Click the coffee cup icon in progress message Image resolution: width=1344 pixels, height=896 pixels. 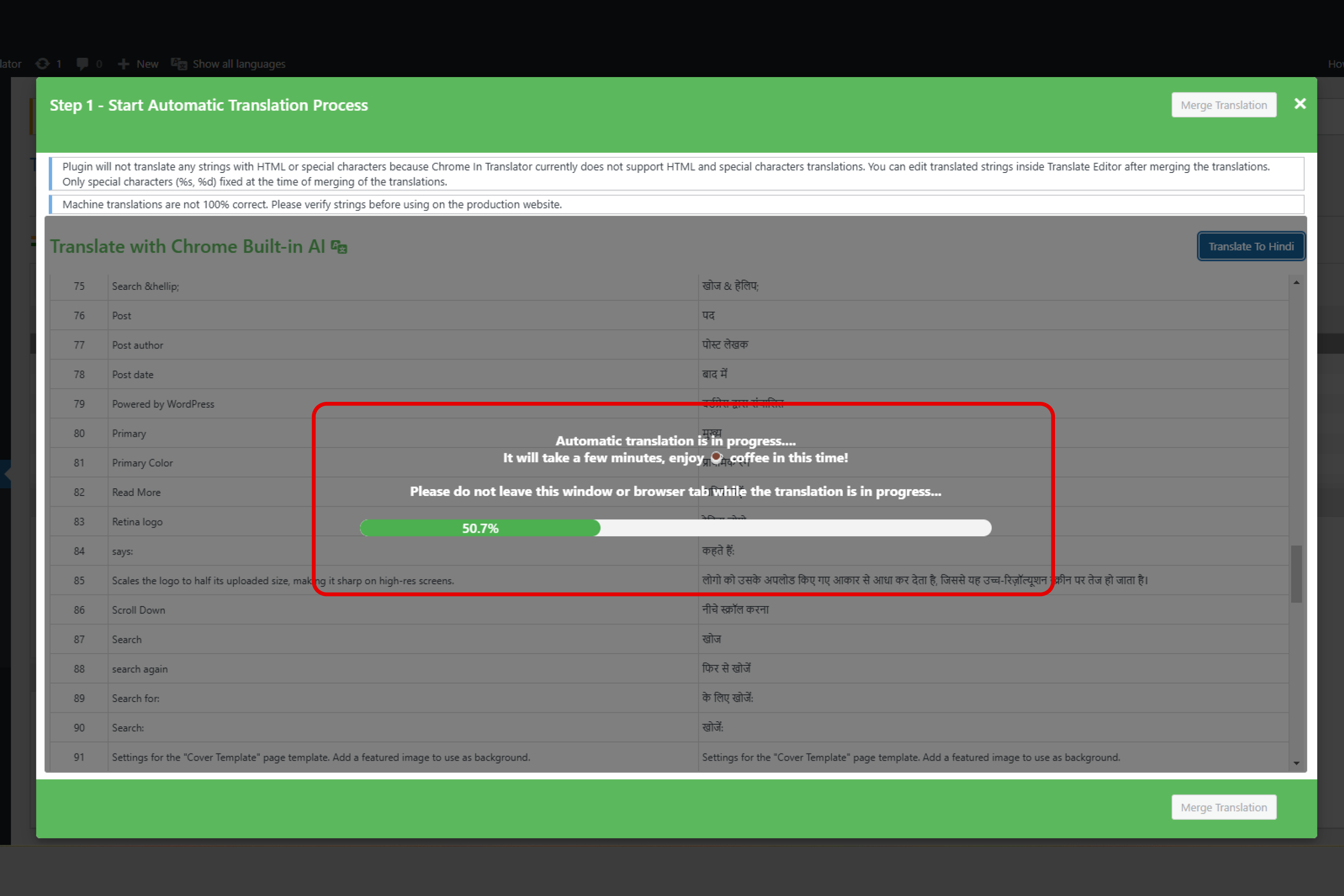point(716,457)
